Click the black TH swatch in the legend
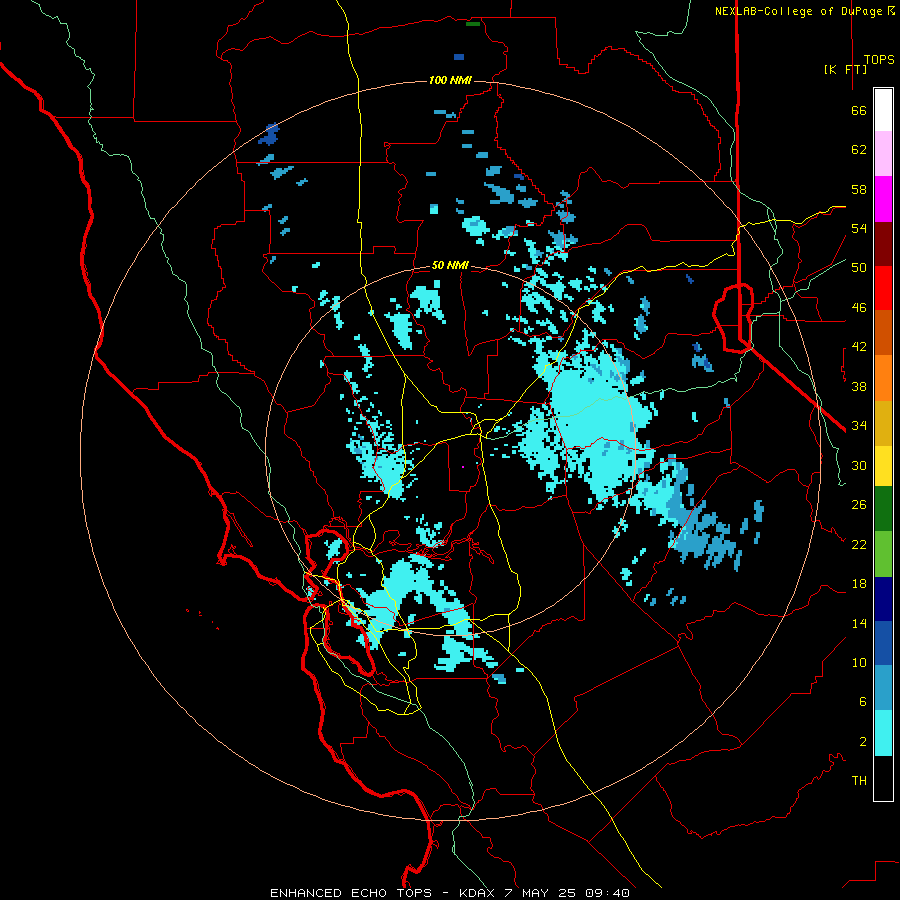Image resolution: width=900 pixels, height=900 pixels. [x=883, y=778]
